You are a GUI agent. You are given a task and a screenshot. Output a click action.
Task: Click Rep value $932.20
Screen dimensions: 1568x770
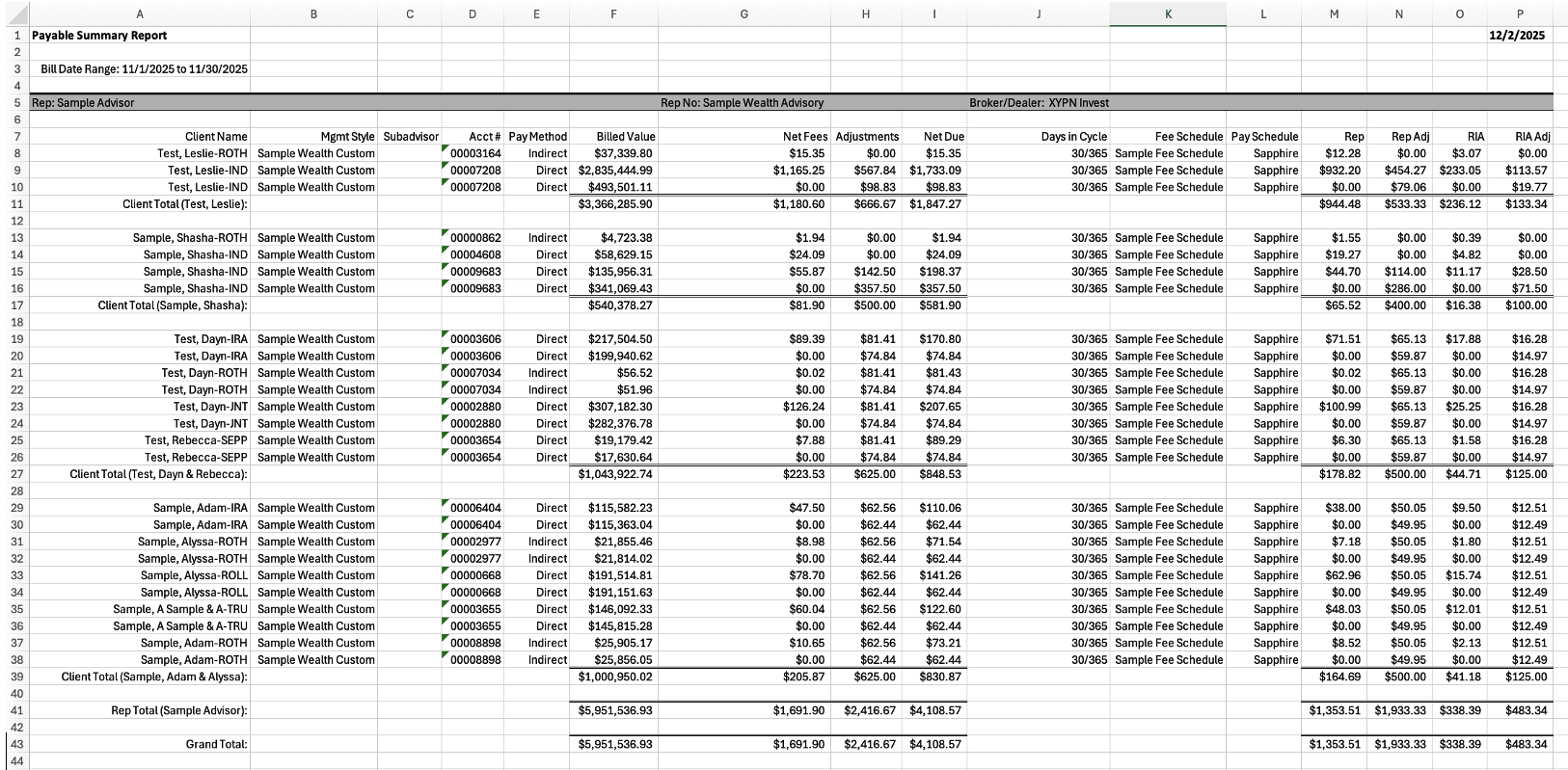pos(1339,171)
